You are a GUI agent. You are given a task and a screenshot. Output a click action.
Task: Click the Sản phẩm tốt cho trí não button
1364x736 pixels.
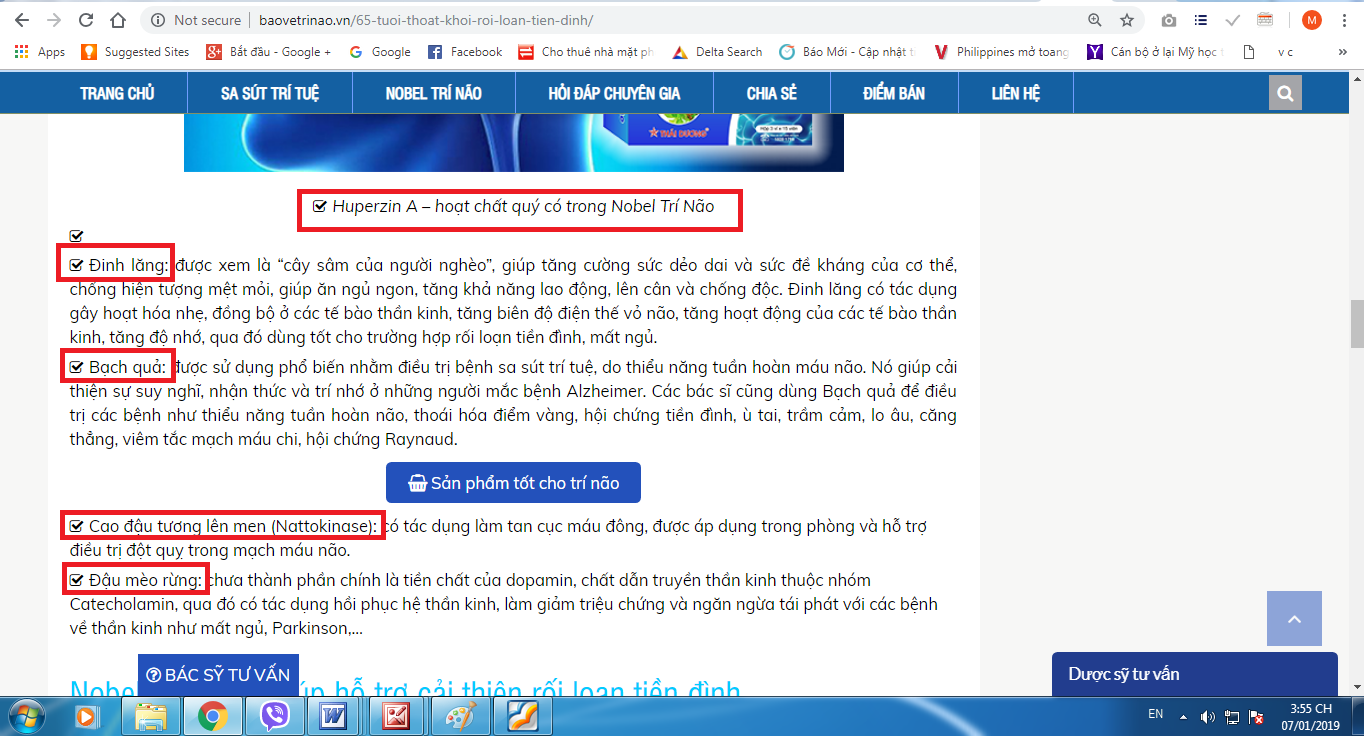click(513, 483)
